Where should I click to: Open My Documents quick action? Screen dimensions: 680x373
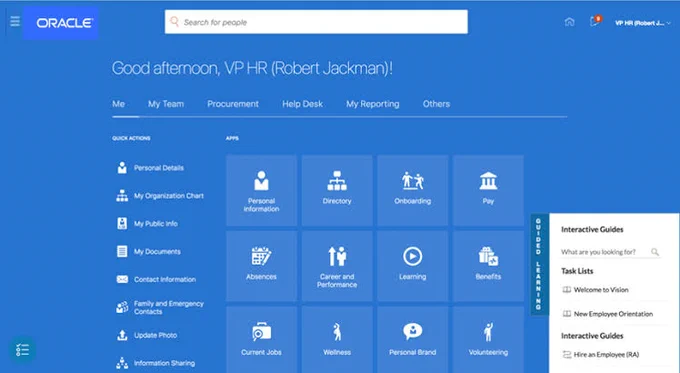tap(157, 252)
